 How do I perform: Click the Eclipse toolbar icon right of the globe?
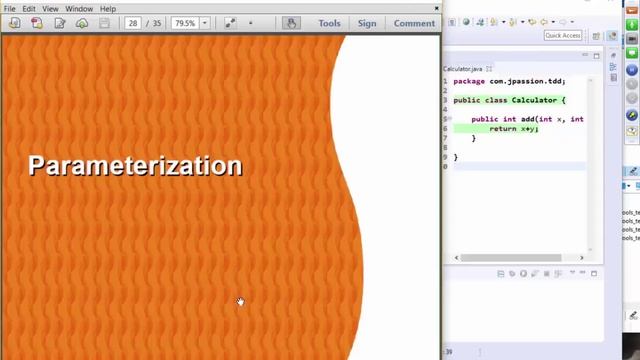(x=480, y=22)
